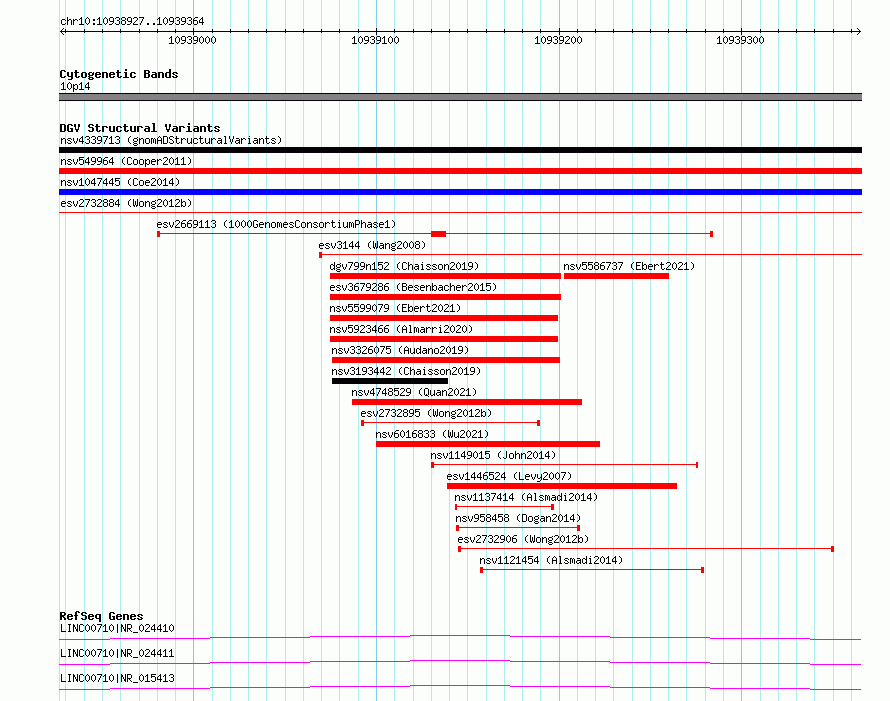
Task: Select the nsv4748529 (Quan2021) variant bar
Action: (x=467, y=402)
